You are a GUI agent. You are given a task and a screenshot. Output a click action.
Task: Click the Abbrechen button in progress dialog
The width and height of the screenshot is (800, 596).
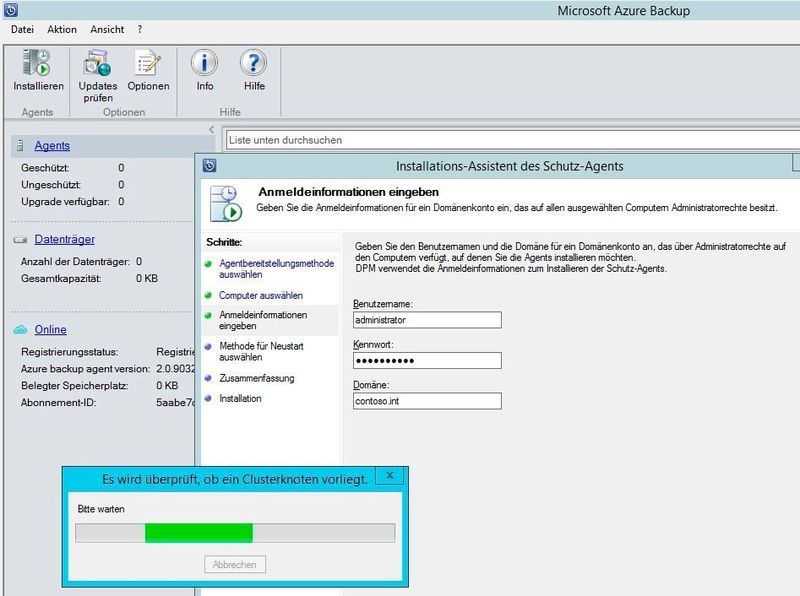click(x=235, y=564)
